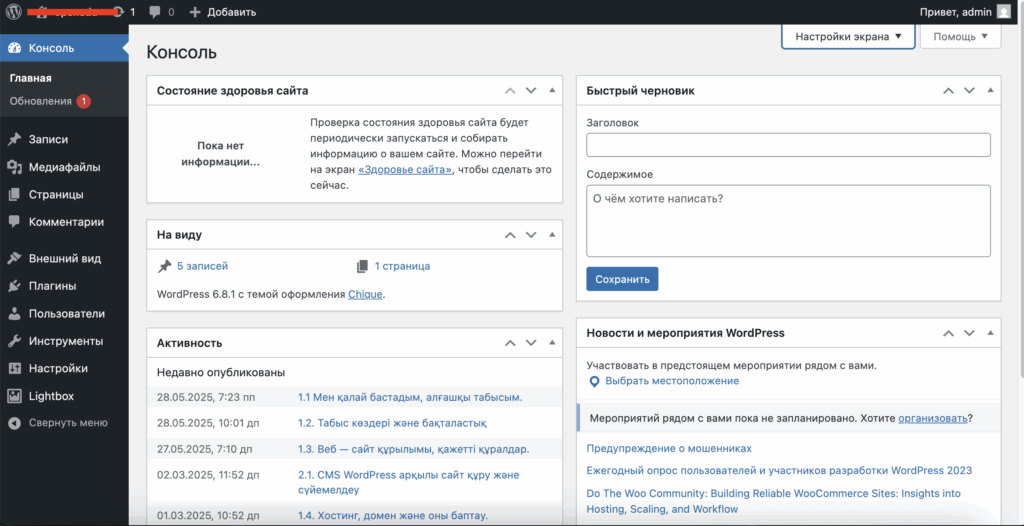Open Медиафайлы via the media icon
This screenshot has width=1024, height=526.
coord(14,167)
